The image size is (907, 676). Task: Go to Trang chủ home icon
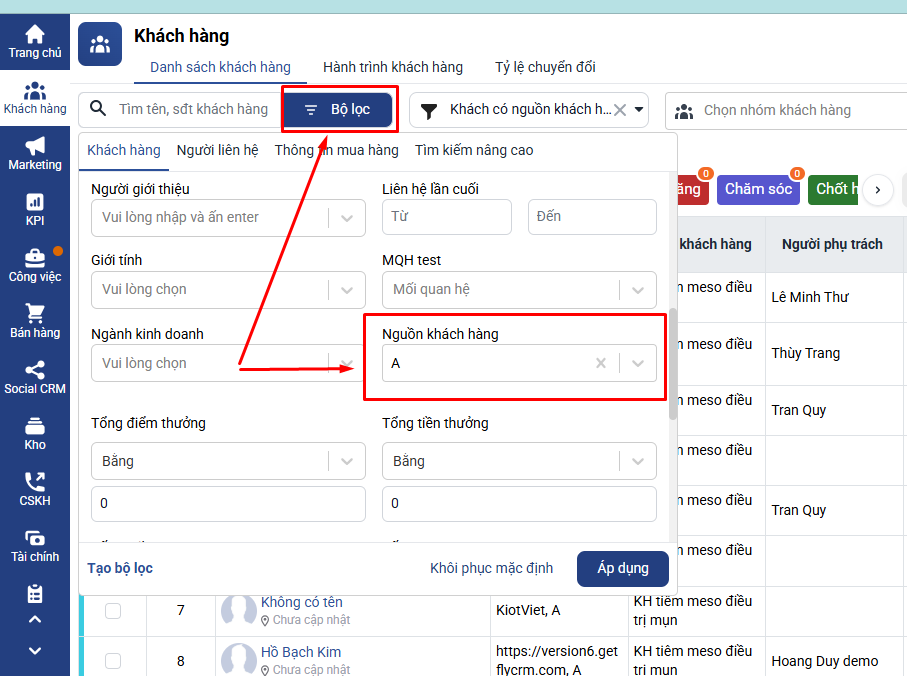(x=35, y=35)
